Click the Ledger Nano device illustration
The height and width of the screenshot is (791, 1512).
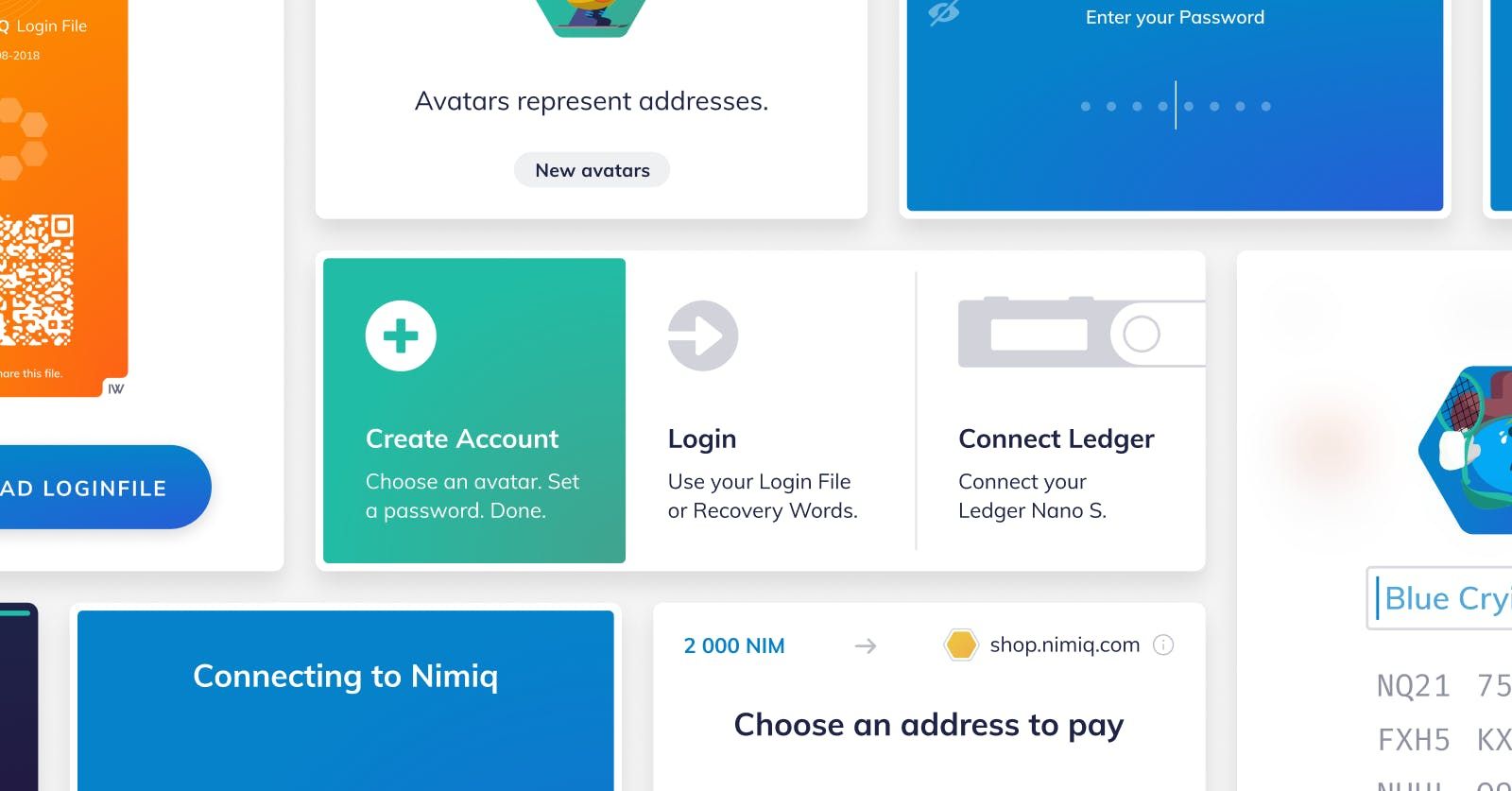[1082, 333]
